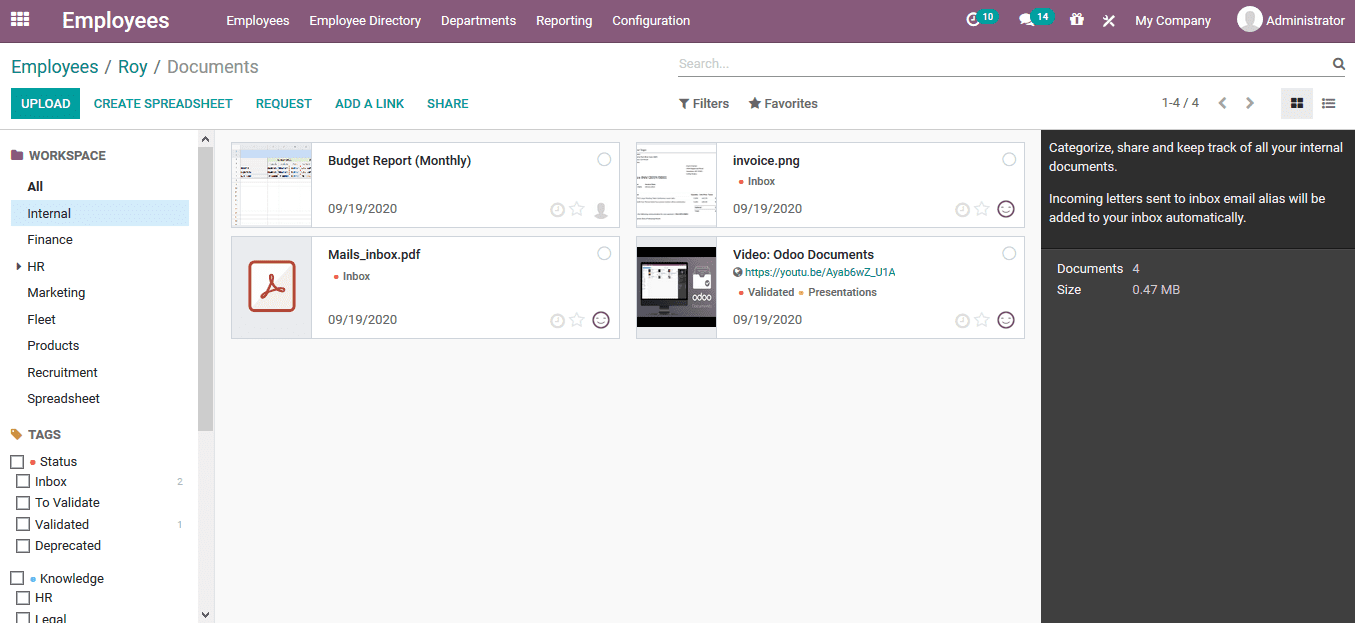Open the Filters dropdown
Viewport: 1355px width, 623px height.
coord(704,103)
